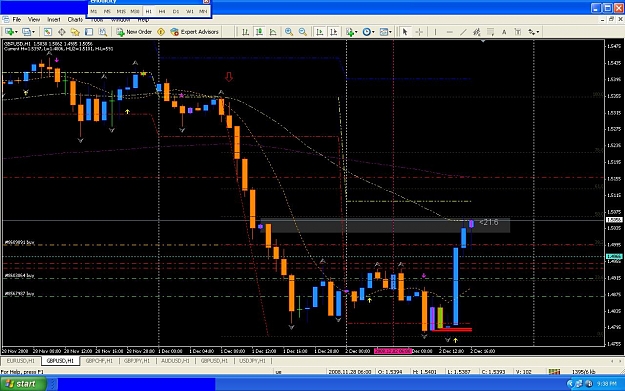Expand the Templates dropdown arrow
Screen dimensions: 625x391
390,32
